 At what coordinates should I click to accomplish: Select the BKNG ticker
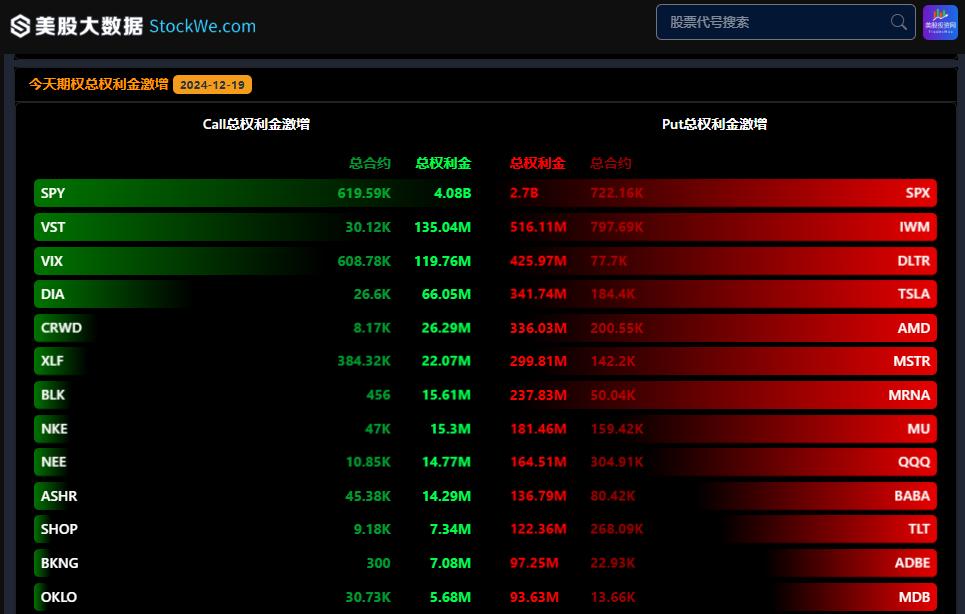tap(60, 563)
